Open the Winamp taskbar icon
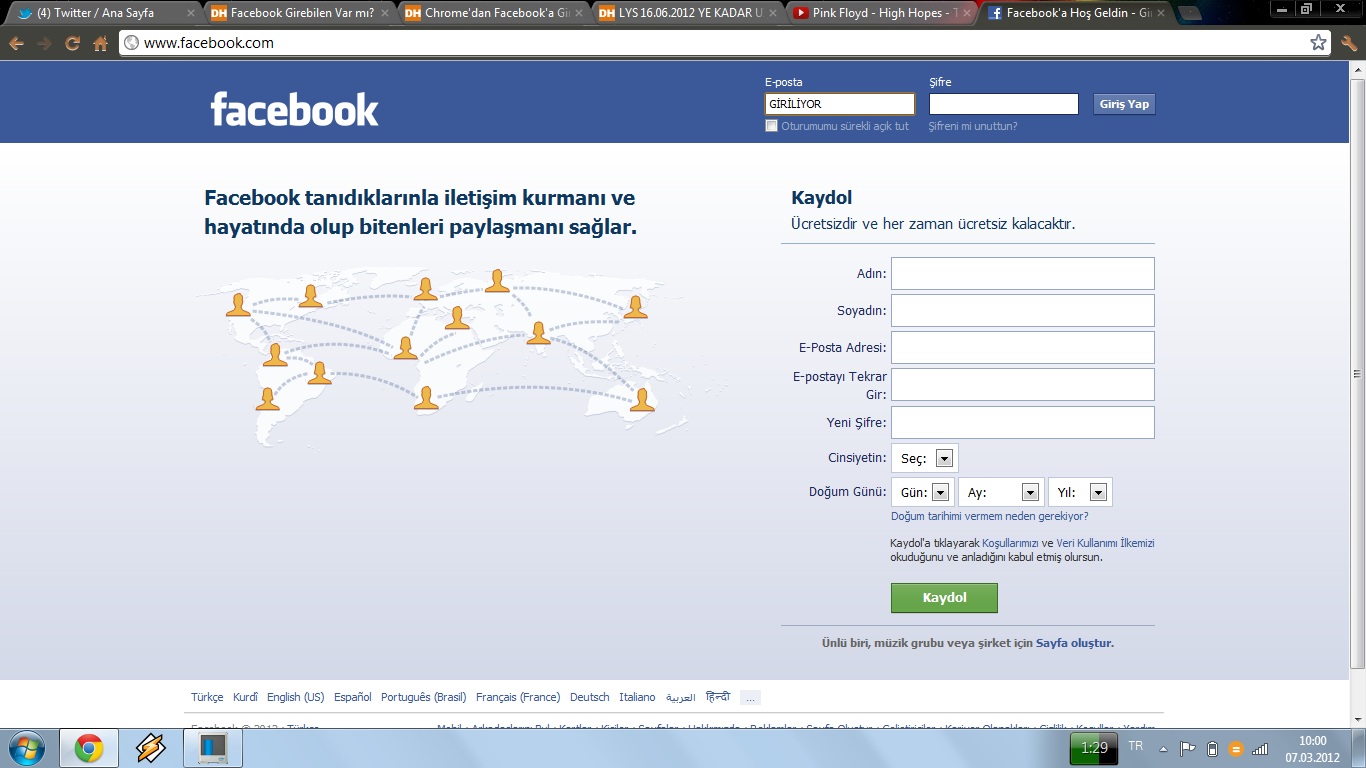 [151, 748]
